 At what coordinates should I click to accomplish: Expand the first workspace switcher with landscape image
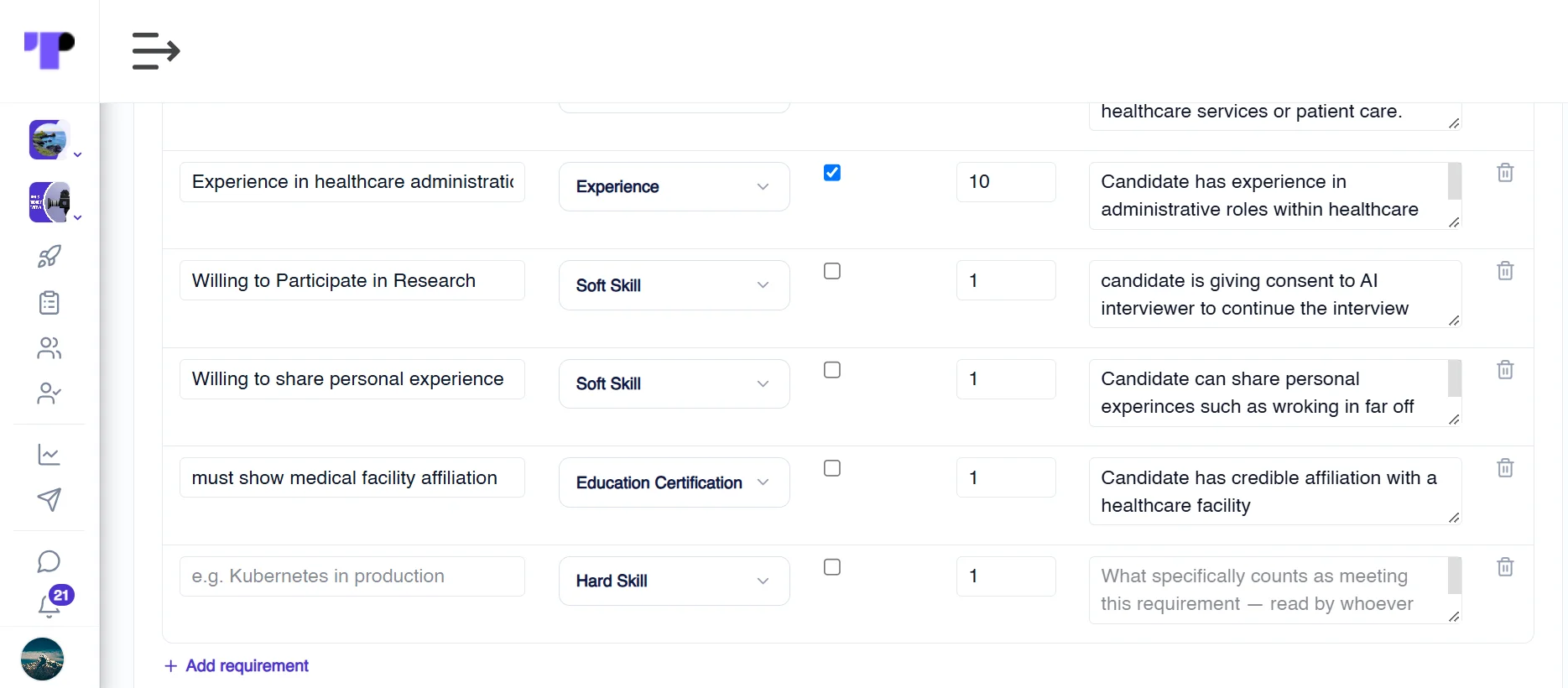[x=55, y=140]
